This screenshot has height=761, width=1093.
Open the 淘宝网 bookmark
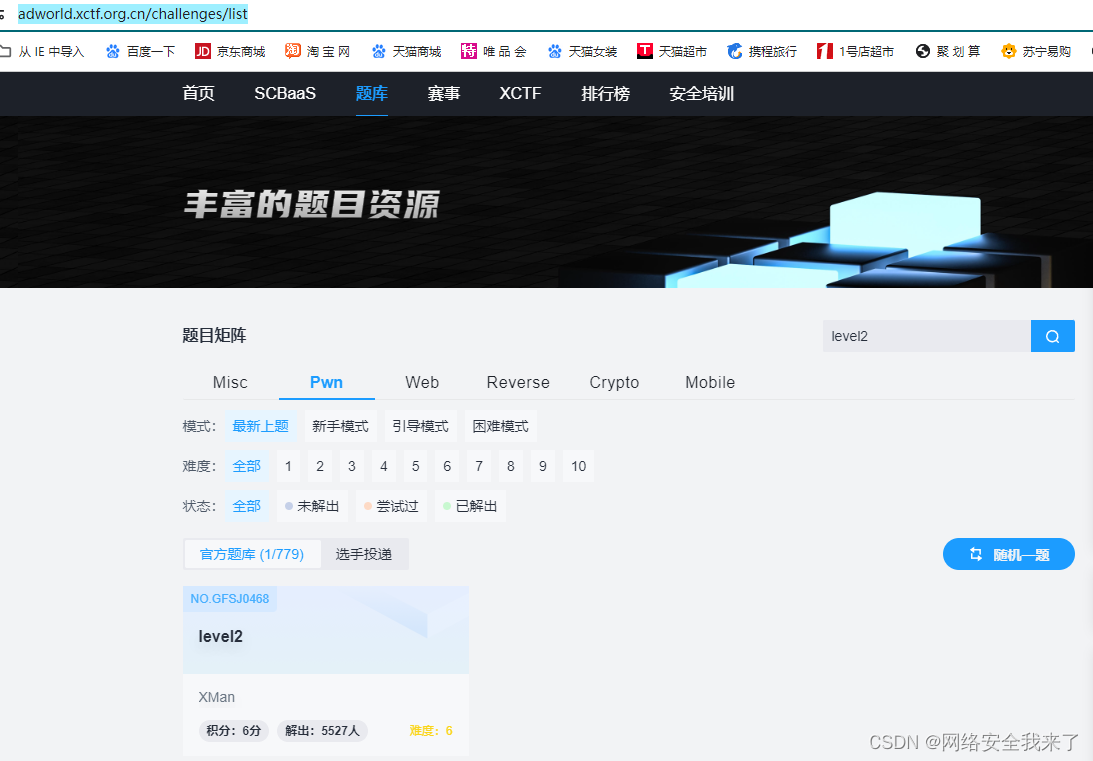click(317, 52)
